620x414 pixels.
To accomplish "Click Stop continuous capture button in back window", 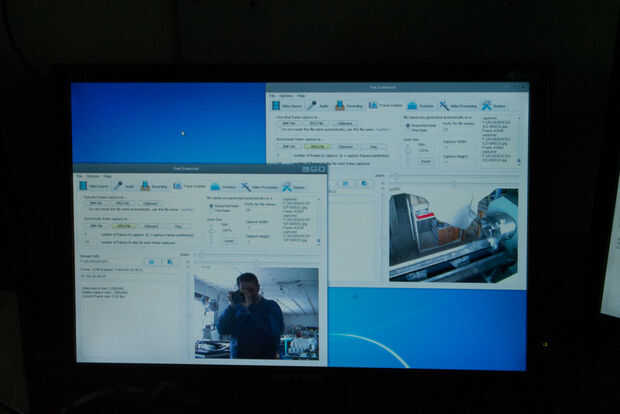I will pyautogui.click(x=373, y=146).
